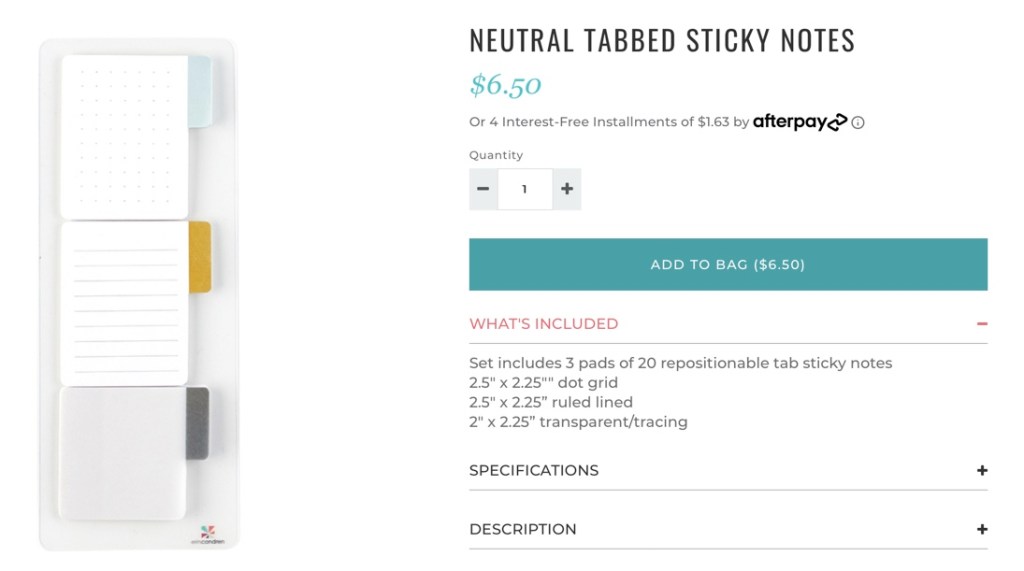Click the light blue tab on notes
Viewport: 1024px width, 571px height.
[199, 92]
